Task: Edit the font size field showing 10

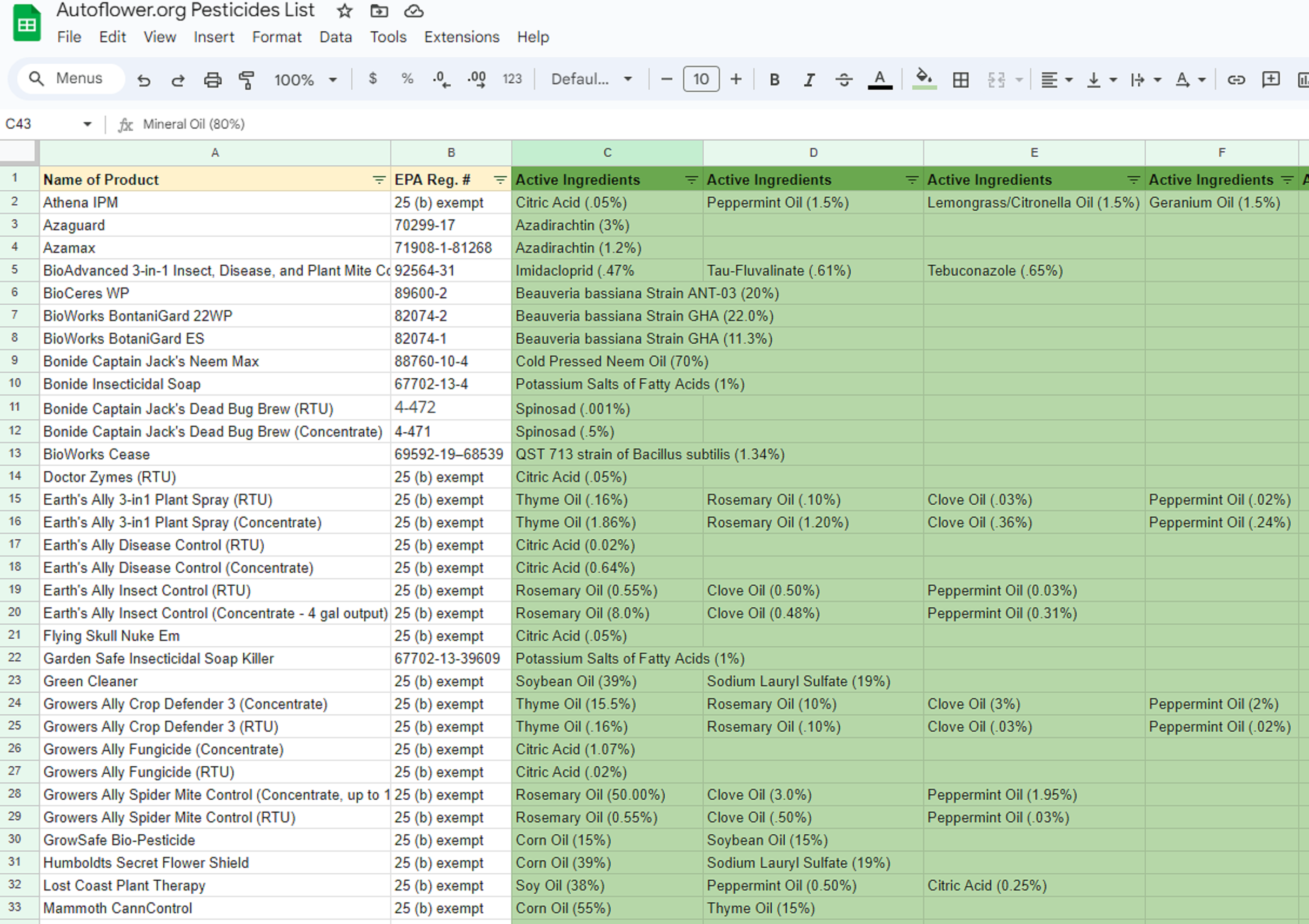Action: pos(700,79)
